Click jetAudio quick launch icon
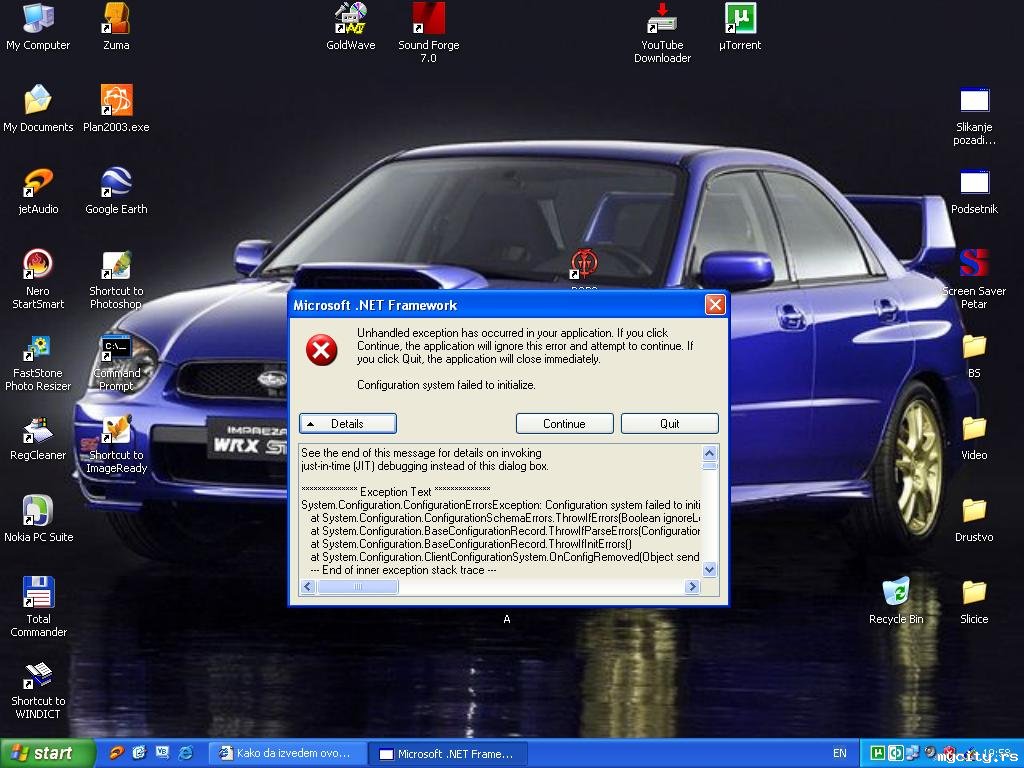 (117, 754)
